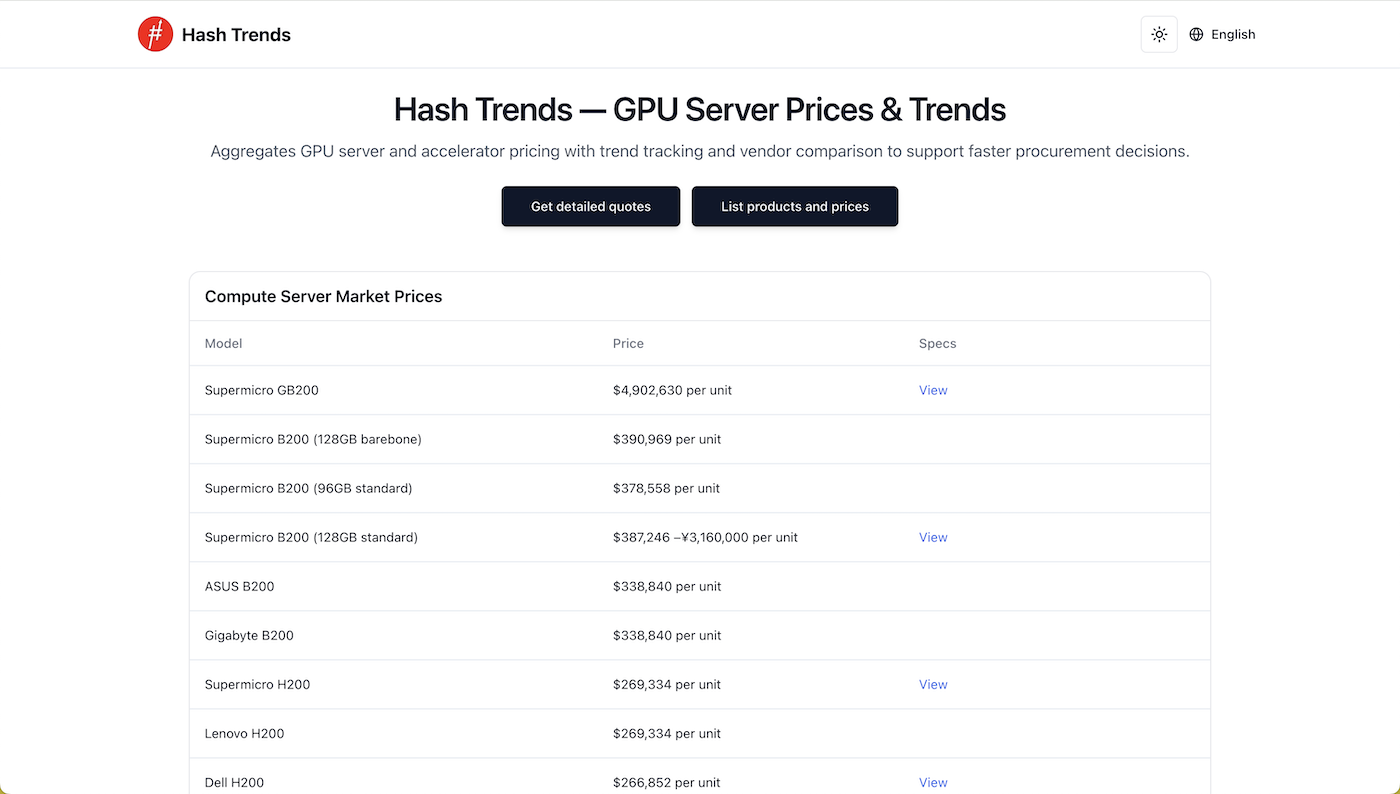The image size is (1400, 794).
Task: Click the $4,902,630 per unit price
Action: (672, 390)
